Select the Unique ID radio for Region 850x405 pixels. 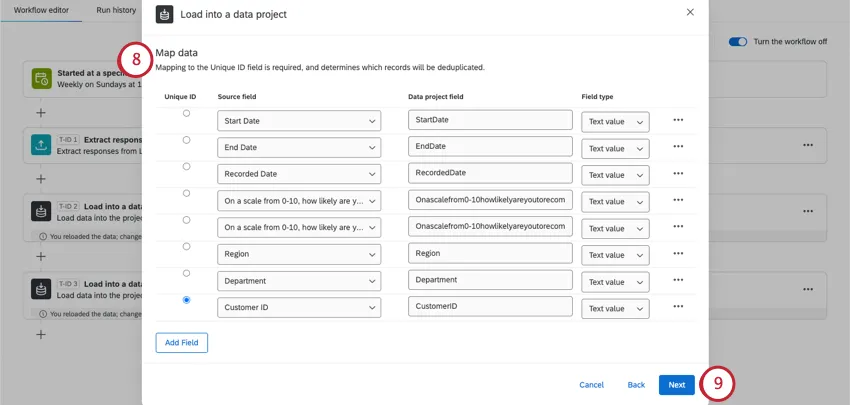[x=186, y=246]
